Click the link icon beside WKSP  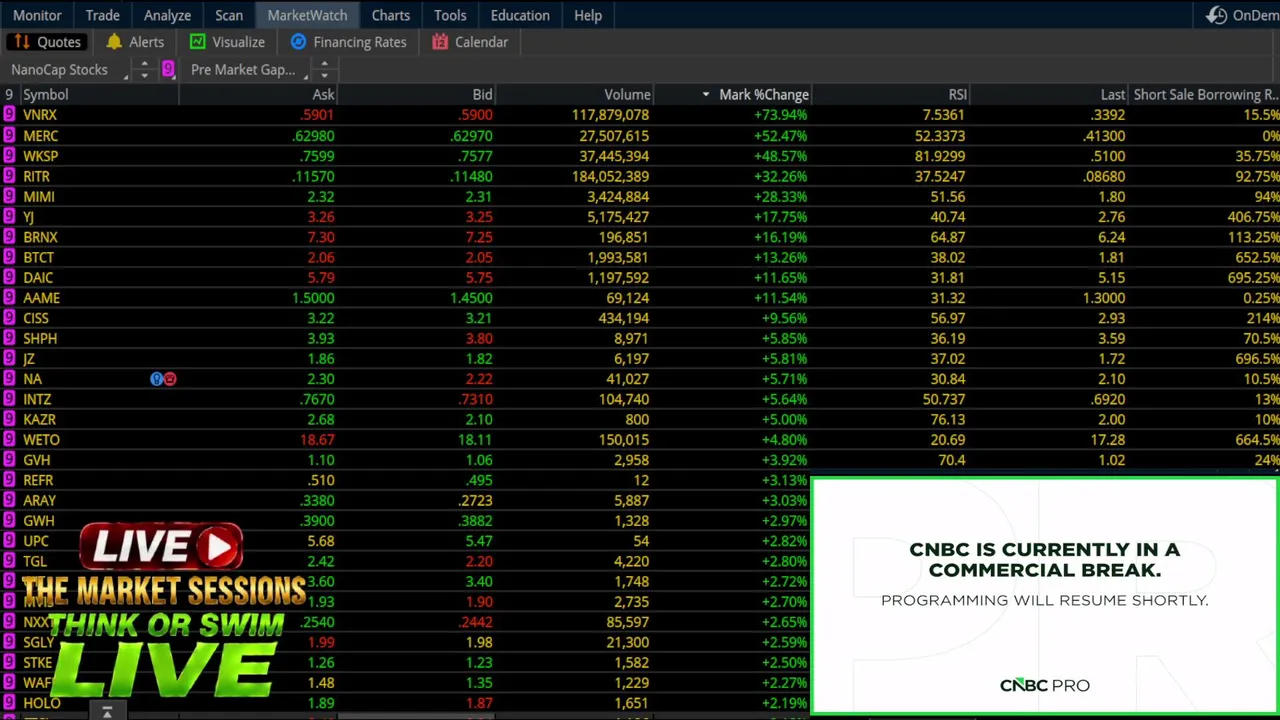pyautogui.click(x=9, y=156)
